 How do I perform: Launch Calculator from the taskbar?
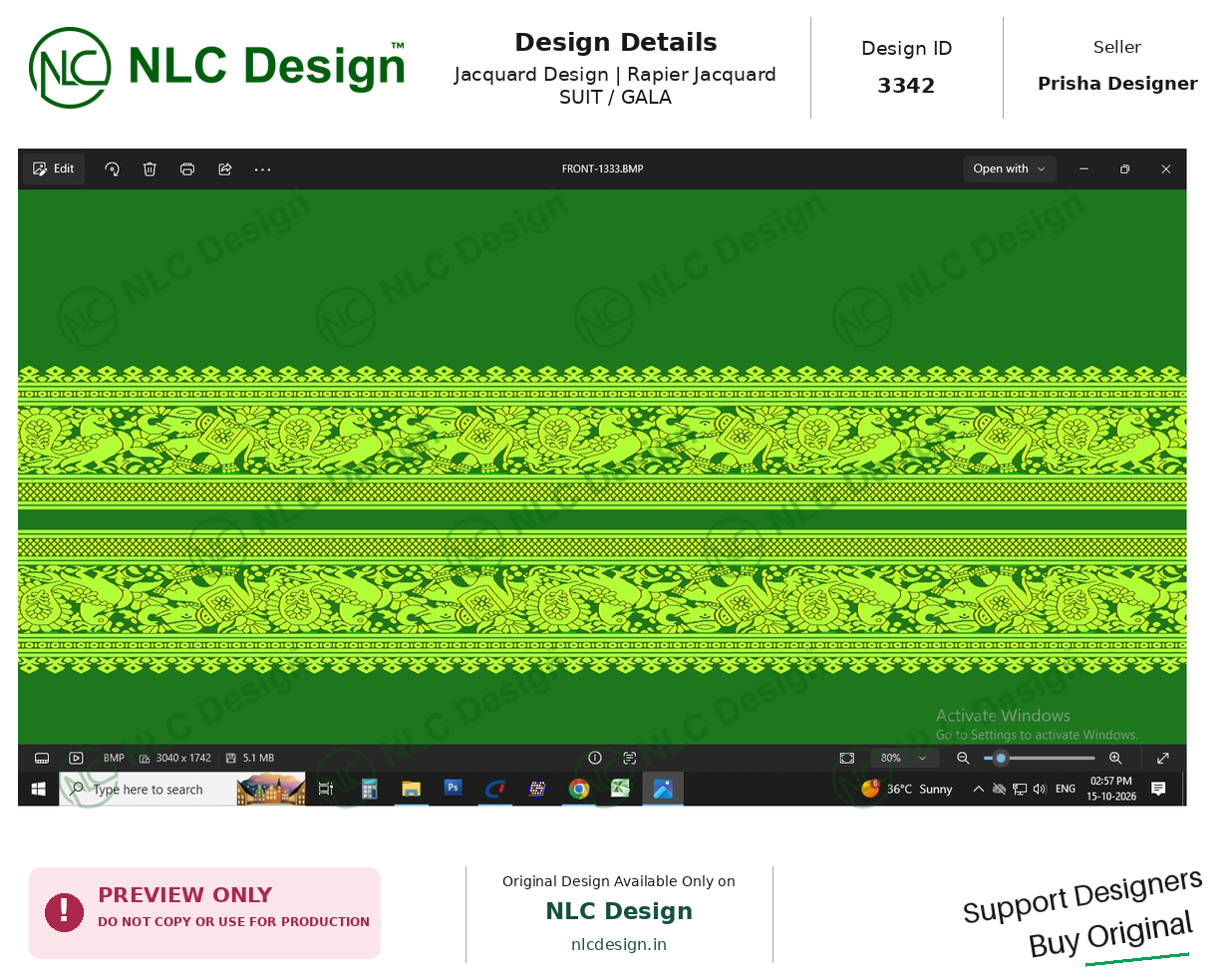coord(369,790)
